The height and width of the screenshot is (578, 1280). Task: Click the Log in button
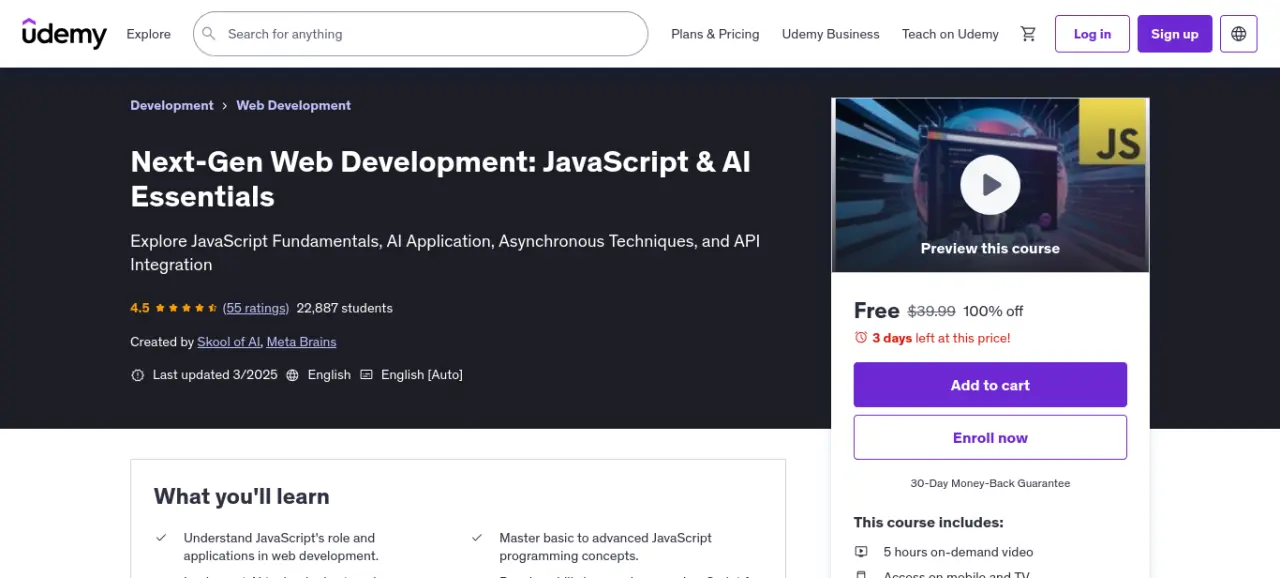coord(1092,34)
